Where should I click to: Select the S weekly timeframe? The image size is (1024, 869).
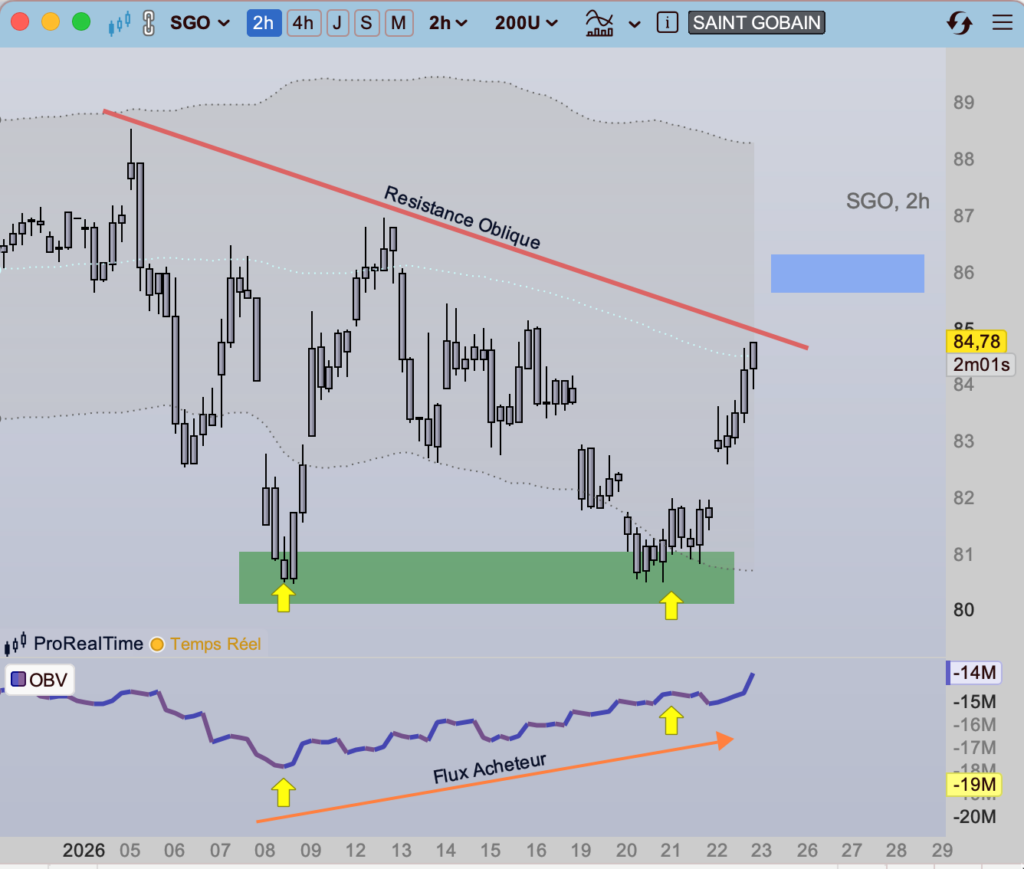point(367,23)
